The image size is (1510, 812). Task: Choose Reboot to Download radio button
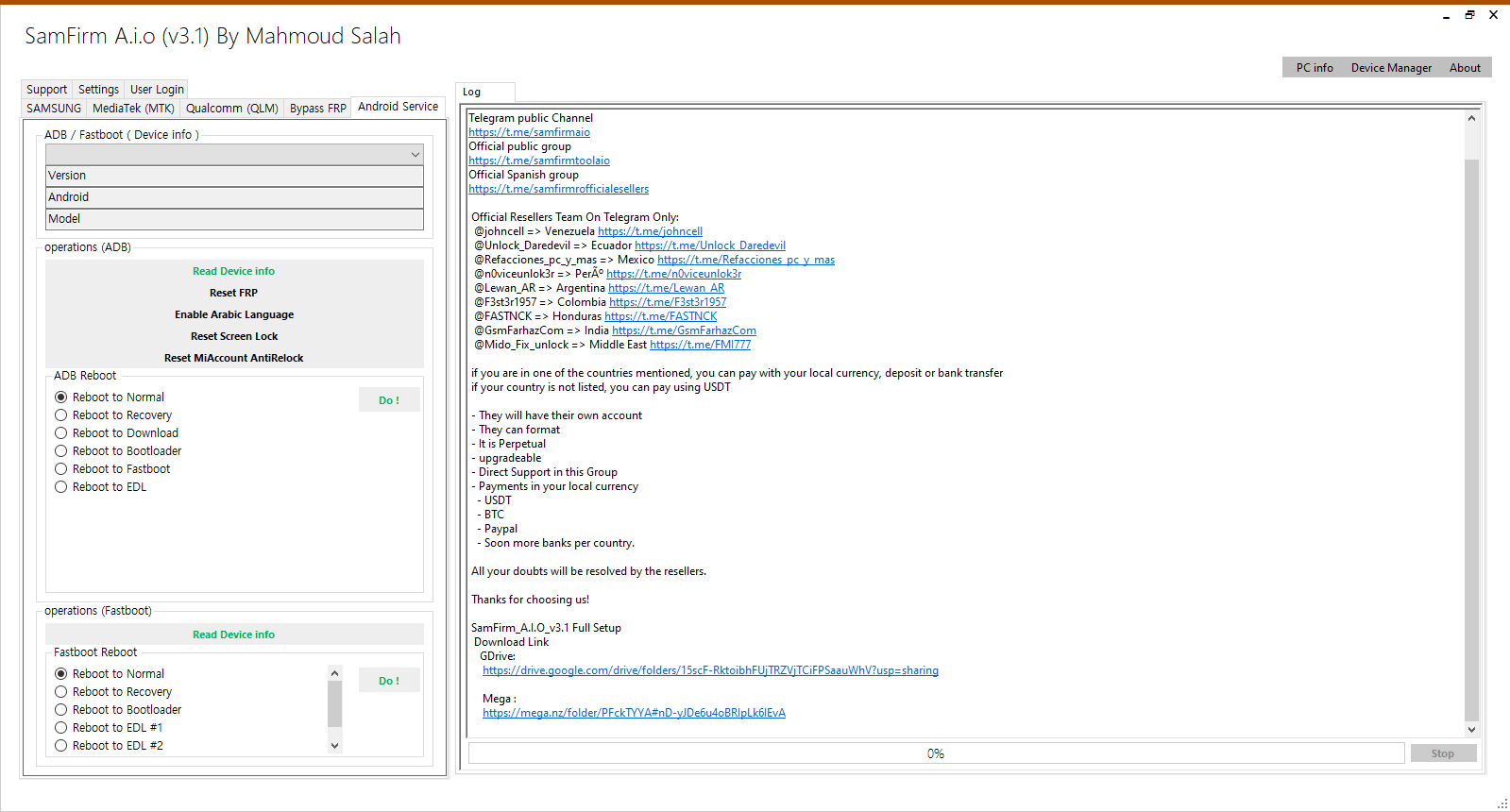(116, 433)
